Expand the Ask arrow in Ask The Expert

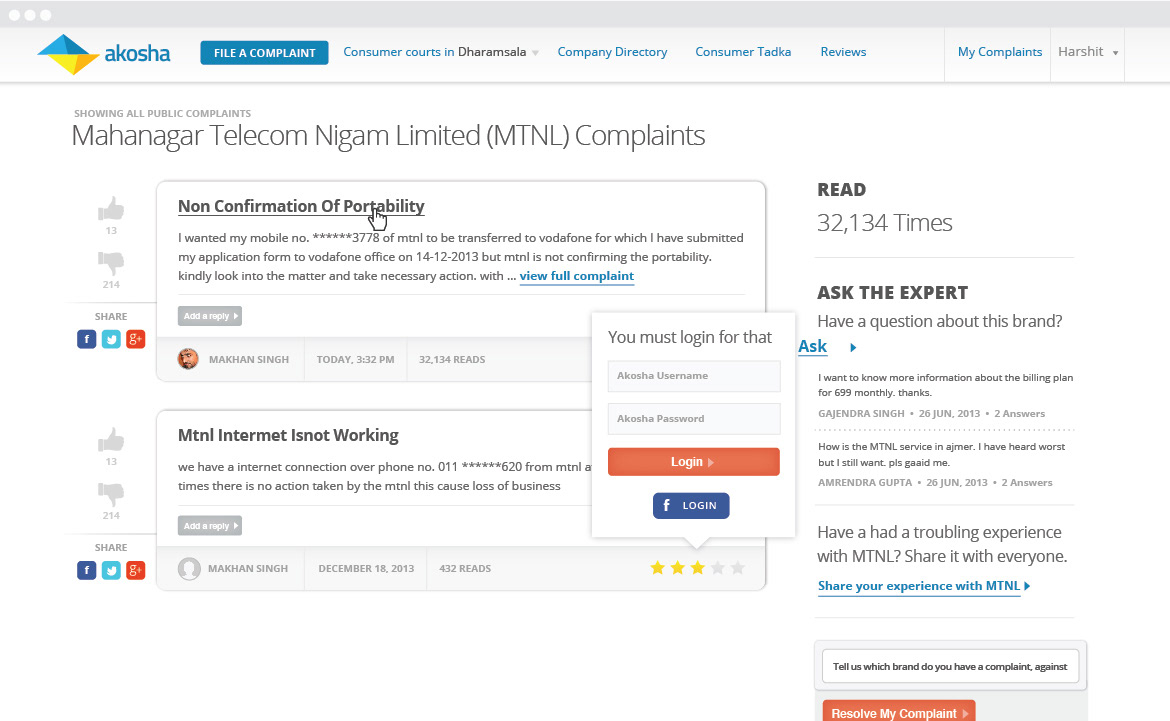853,348
